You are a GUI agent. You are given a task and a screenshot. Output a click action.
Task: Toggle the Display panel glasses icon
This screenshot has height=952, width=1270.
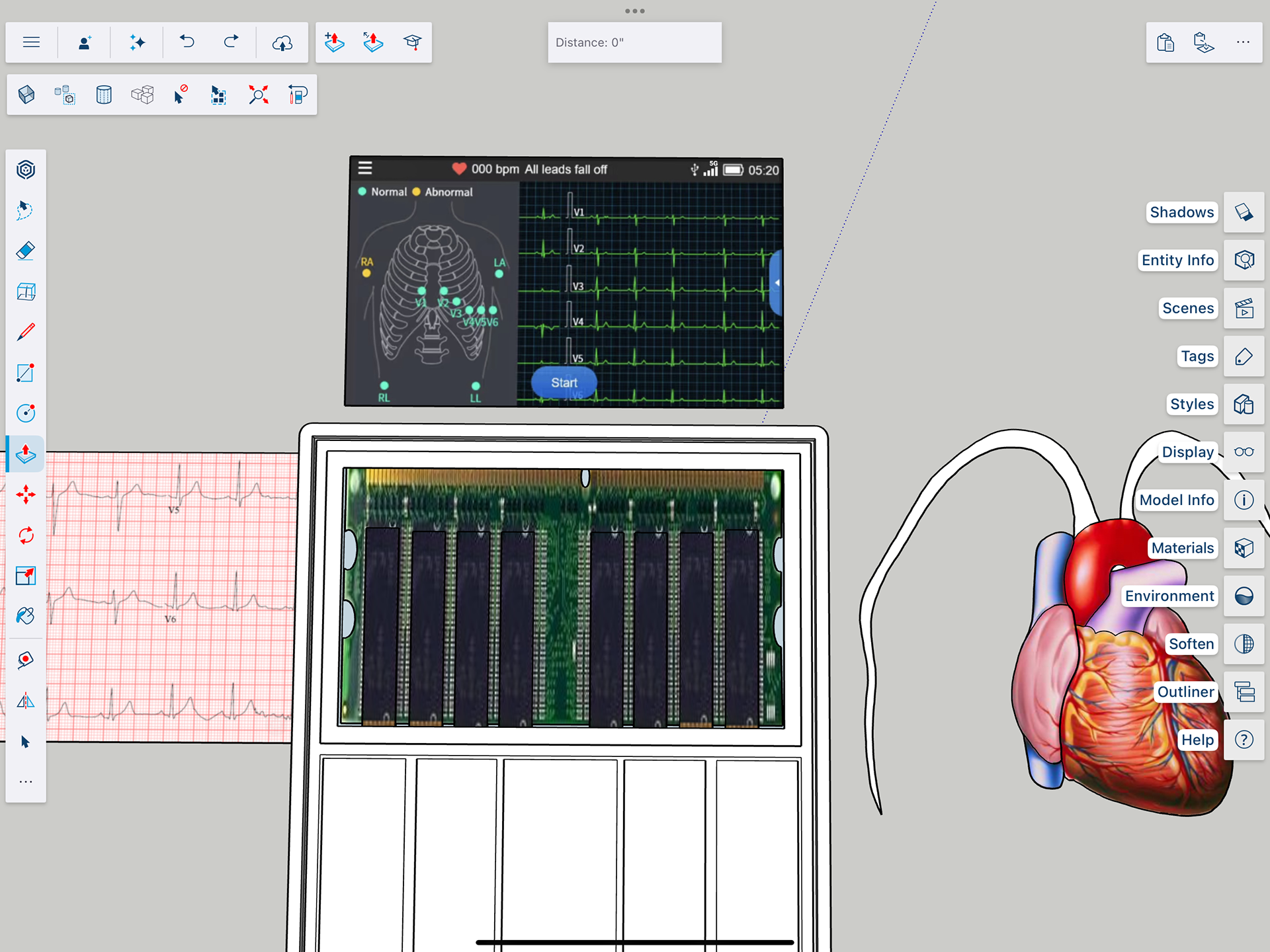click(x=1244, y=452)
